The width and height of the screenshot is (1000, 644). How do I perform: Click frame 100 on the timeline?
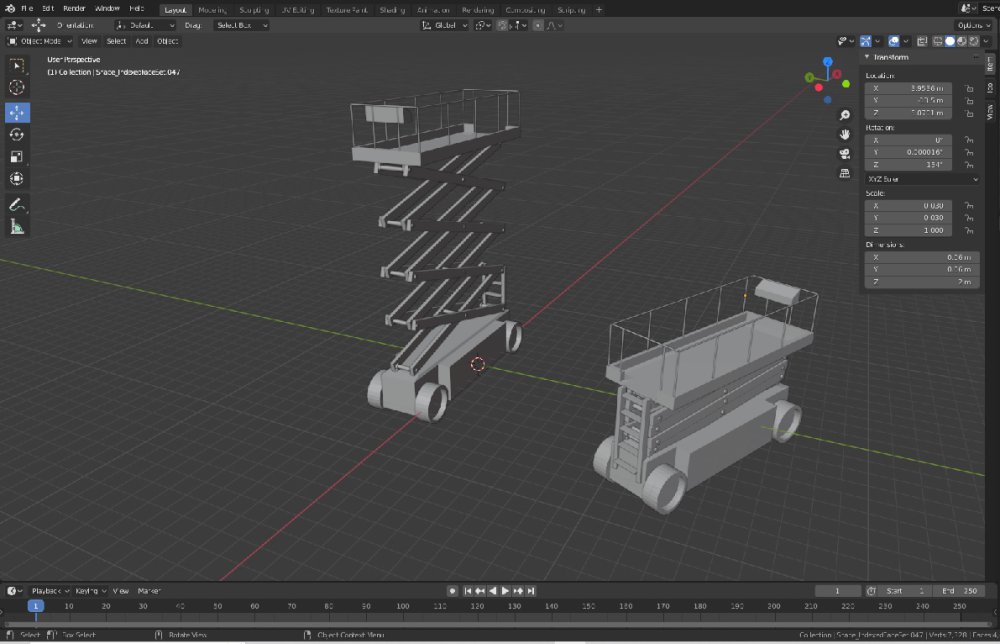point(402,606)
